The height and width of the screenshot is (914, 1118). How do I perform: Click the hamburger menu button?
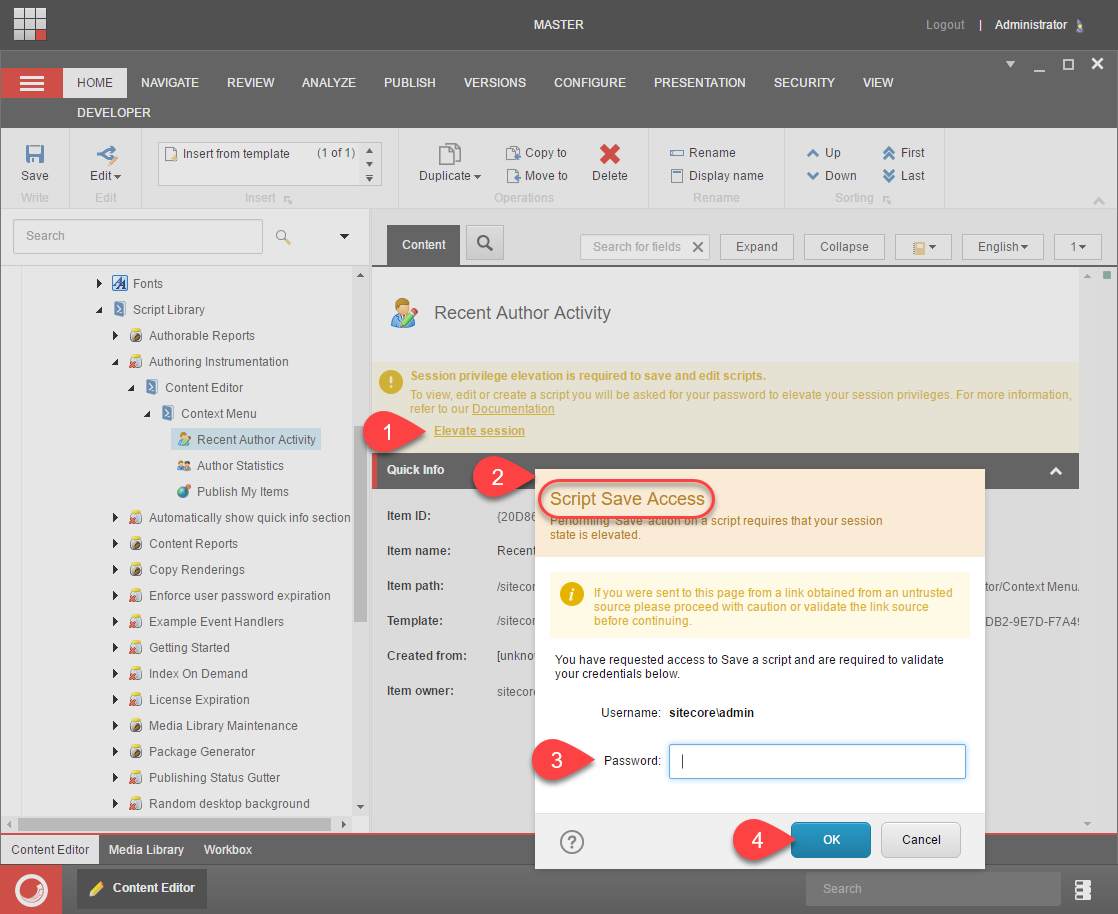[32, 83]
